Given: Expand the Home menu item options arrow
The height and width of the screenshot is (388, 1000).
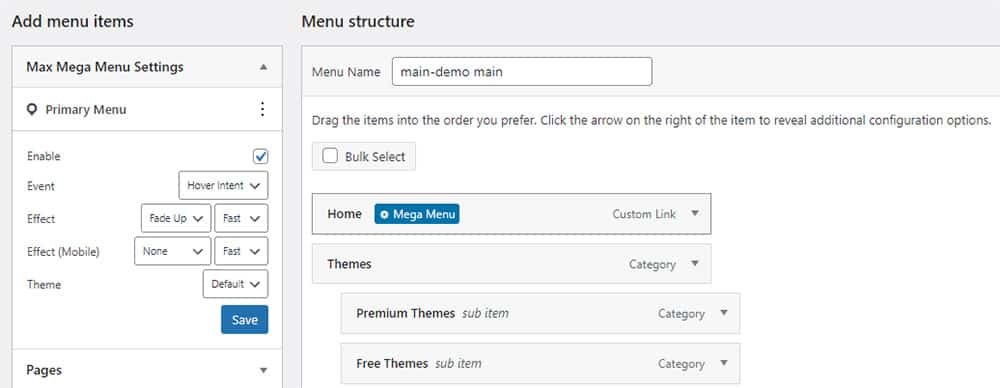Looking at the screenshot, I should pos(695,213).
